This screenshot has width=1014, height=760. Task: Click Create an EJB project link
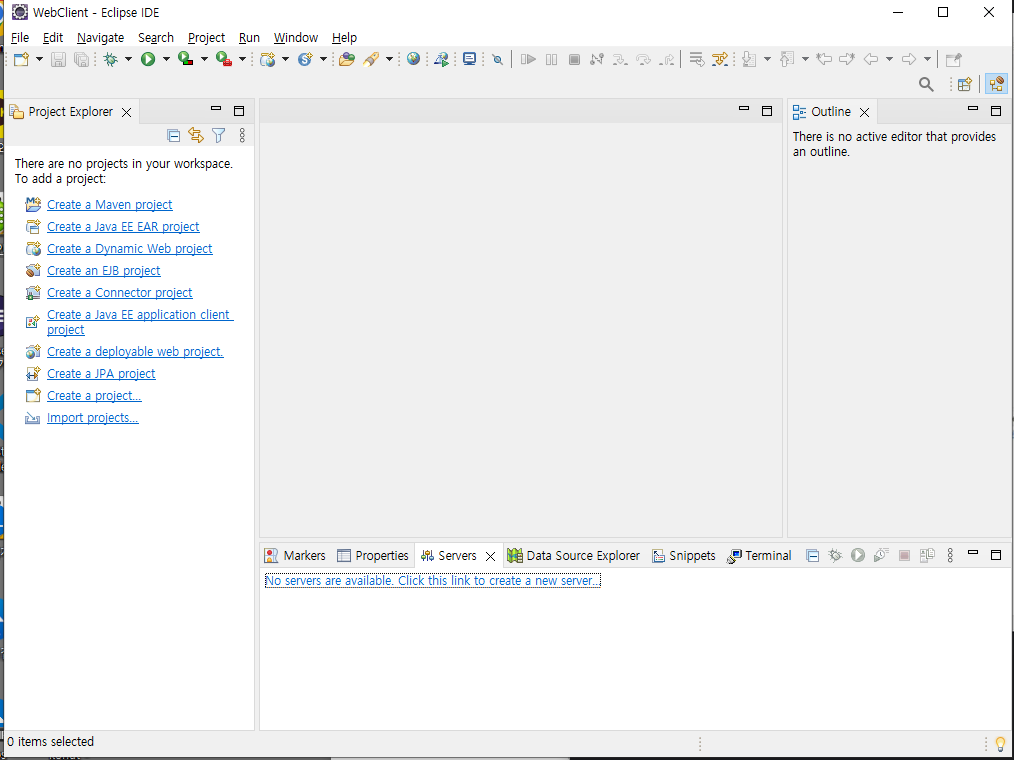pyautogui.click(x=103, y=270)
